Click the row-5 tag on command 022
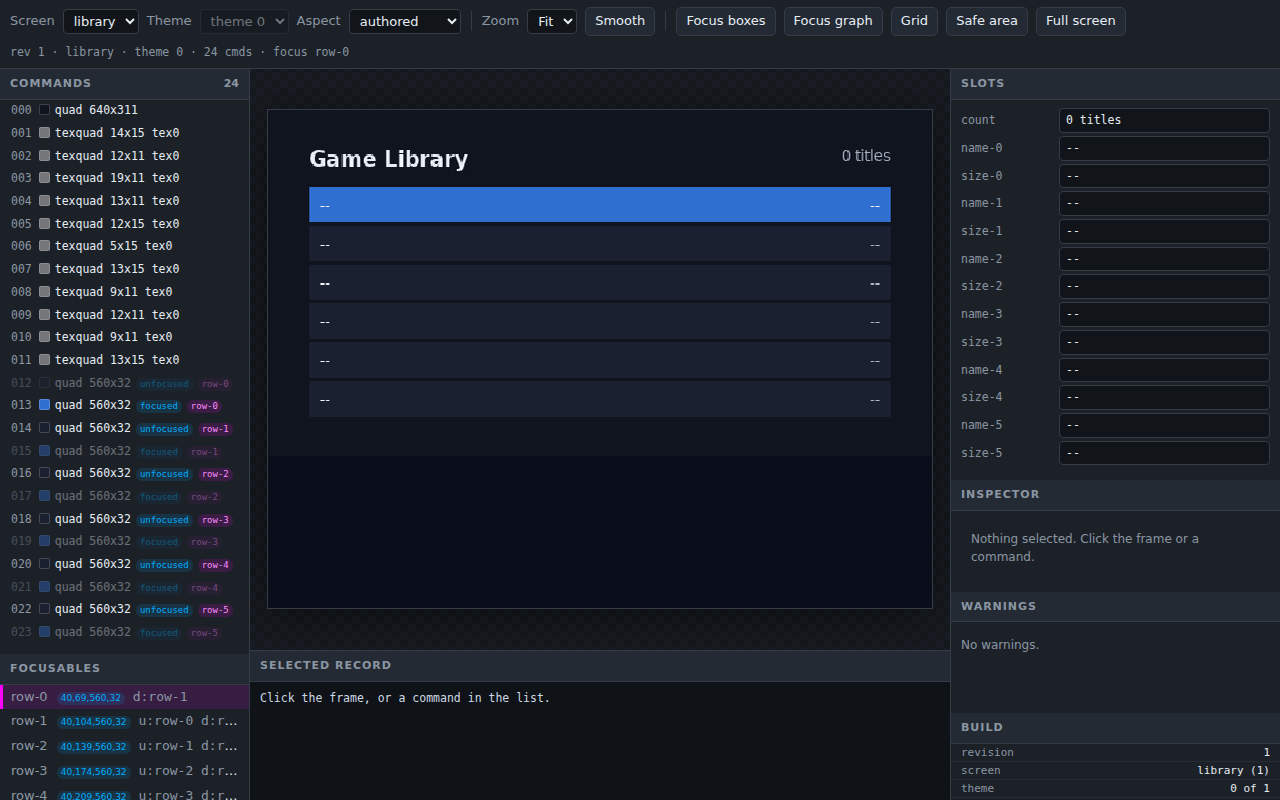 click(215, 610)
